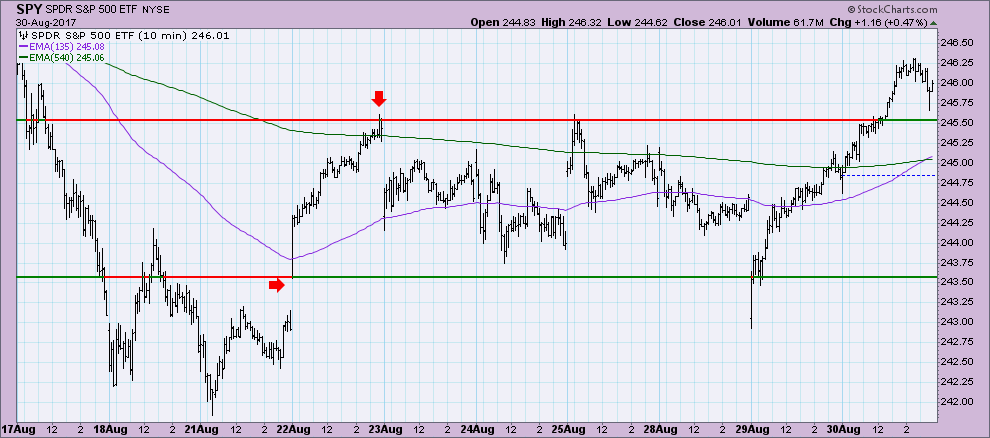The height and width of the screenshot is (438, 990).
Task: Click the 246.00 price axis label
Action: point(955,83)
